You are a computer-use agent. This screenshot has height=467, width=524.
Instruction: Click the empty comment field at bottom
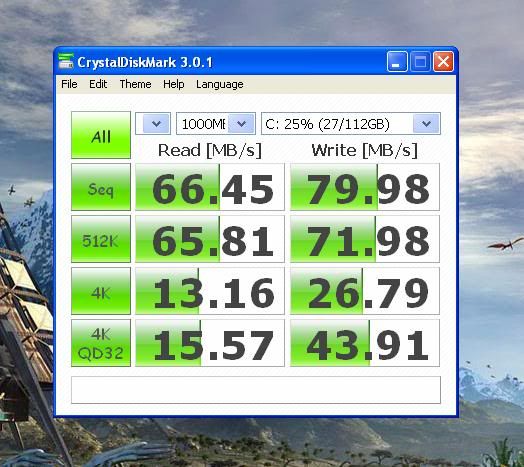pos(256,390)
